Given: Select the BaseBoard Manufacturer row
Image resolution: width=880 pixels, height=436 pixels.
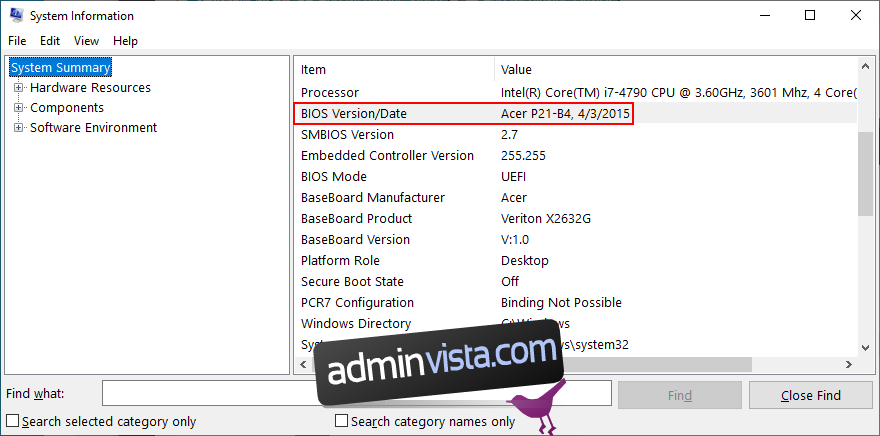Looking at the screenshot, I should (x=576, y=198).
